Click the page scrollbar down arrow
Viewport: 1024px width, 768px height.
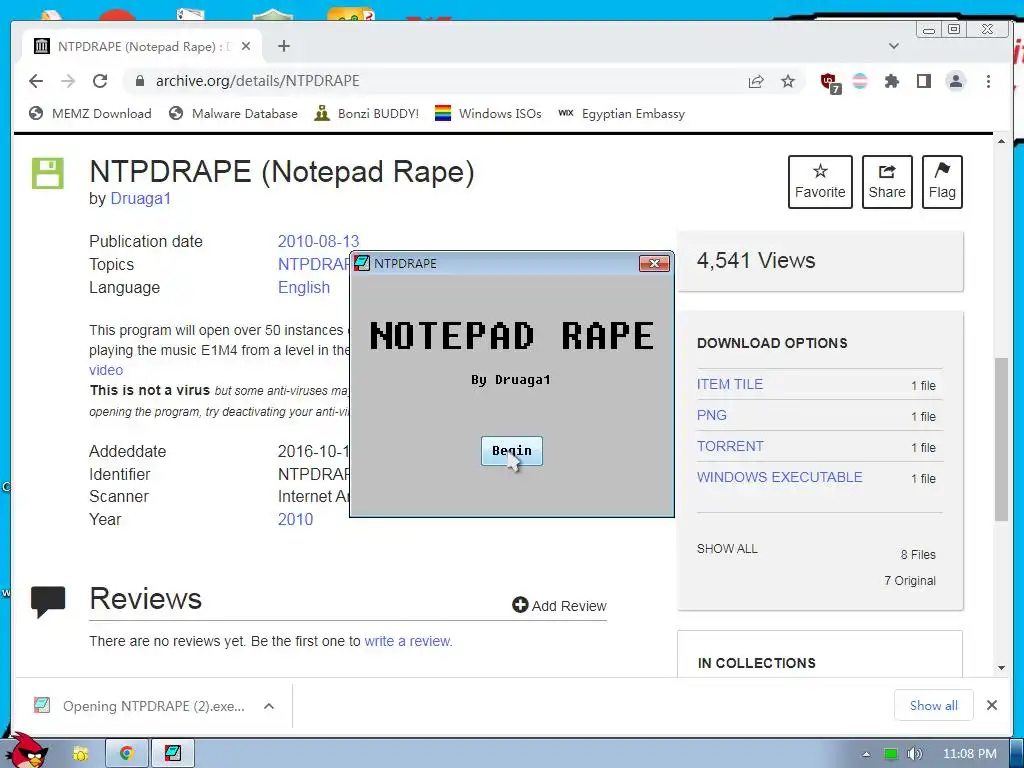[x=1002, y=667]
